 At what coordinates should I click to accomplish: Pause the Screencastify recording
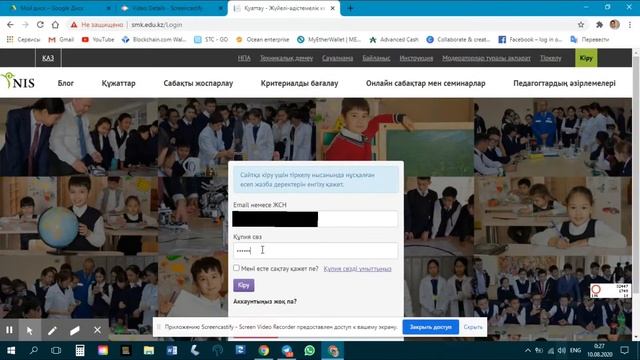(x=9, y=330)
